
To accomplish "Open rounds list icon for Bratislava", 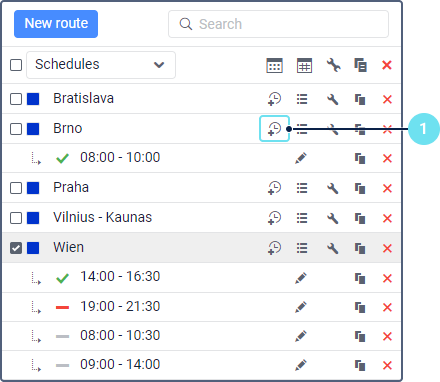I will (x=302, y=99).
